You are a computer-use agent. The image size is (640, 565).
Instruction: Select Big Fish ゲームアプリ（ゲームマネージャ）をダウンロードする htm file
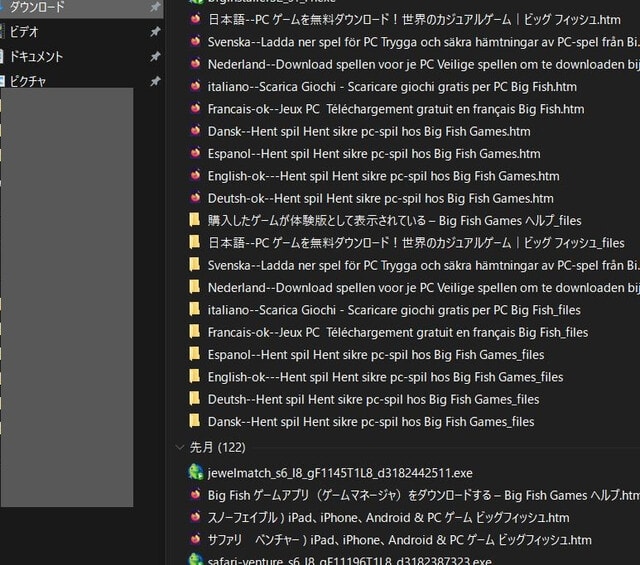point(424,495)
